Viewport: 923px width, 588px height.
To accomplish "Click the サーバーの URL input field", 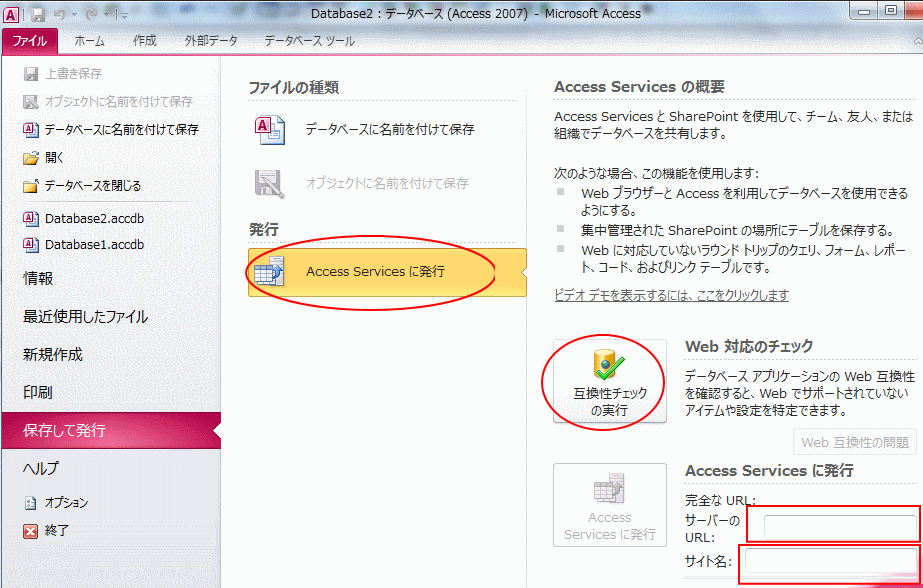I will click(840, 527).
